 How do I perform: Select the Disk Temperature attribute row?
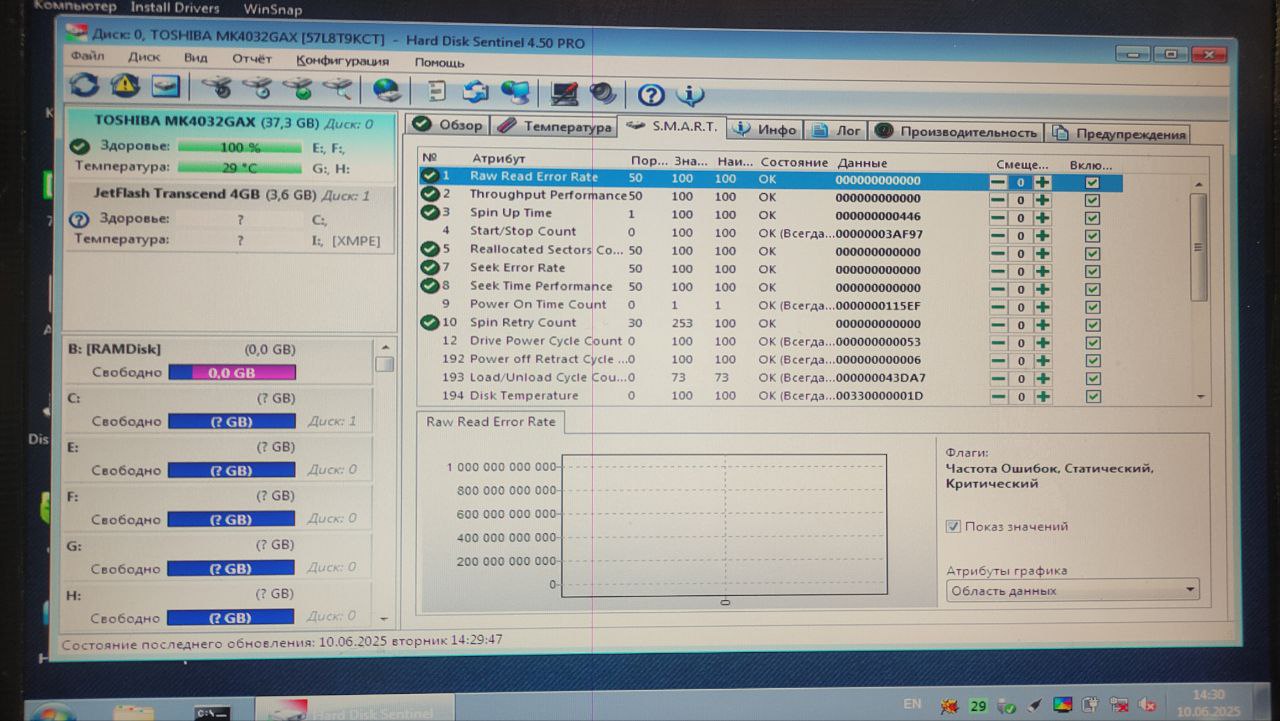pos(770,396)
